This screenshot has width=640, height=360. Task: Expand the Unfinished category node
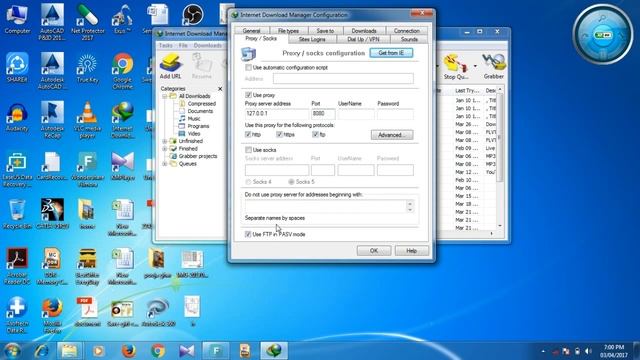(x=164, y=141)
